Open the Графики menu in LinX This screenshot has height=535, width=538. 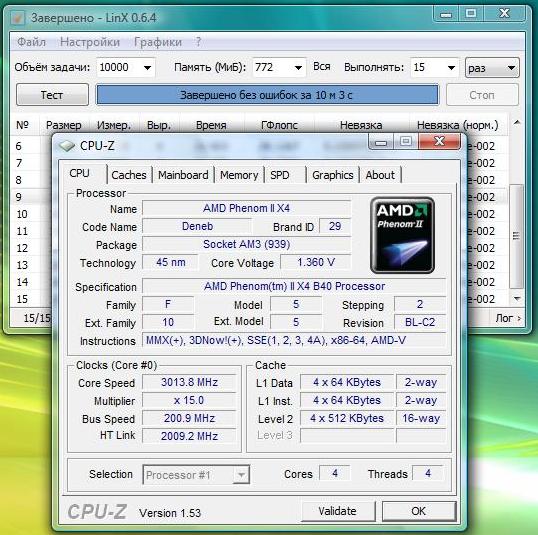click(x=158, y=42)
